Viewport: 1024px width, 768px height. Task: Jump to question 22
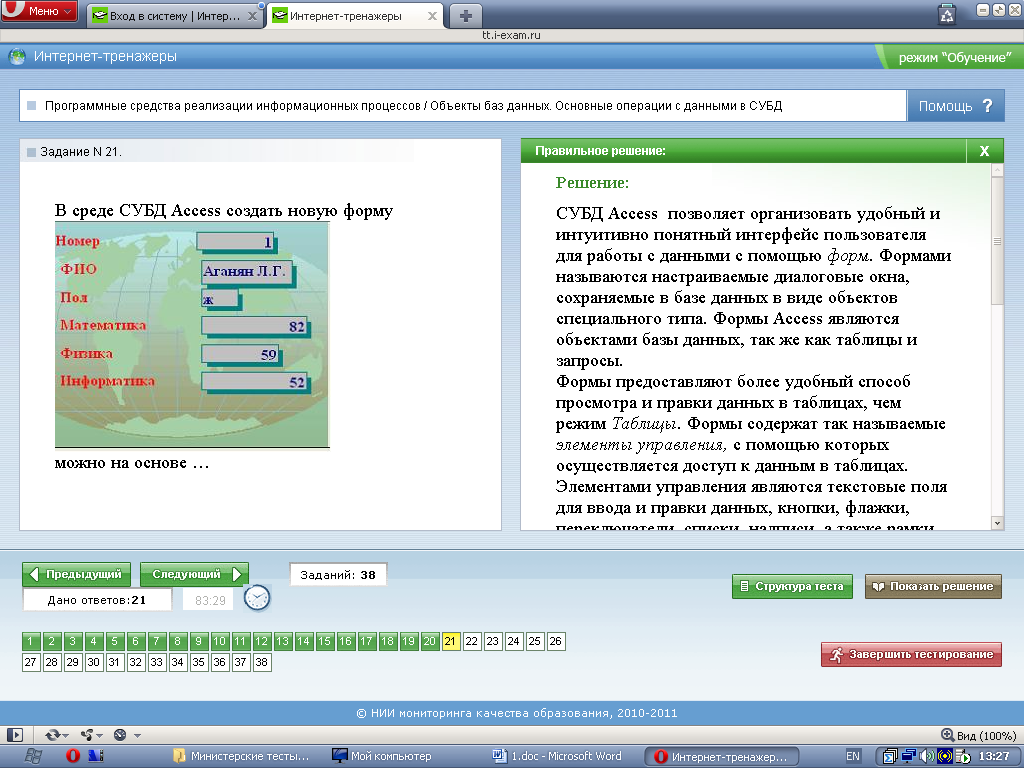point(472,641)
